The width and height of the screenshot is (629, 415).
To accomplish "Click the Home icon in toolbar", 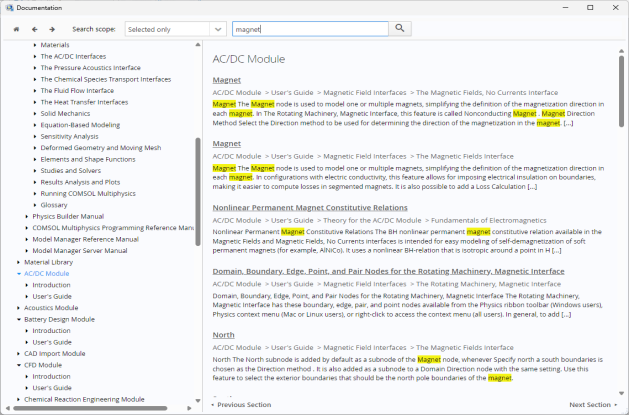I will [16, 29].
